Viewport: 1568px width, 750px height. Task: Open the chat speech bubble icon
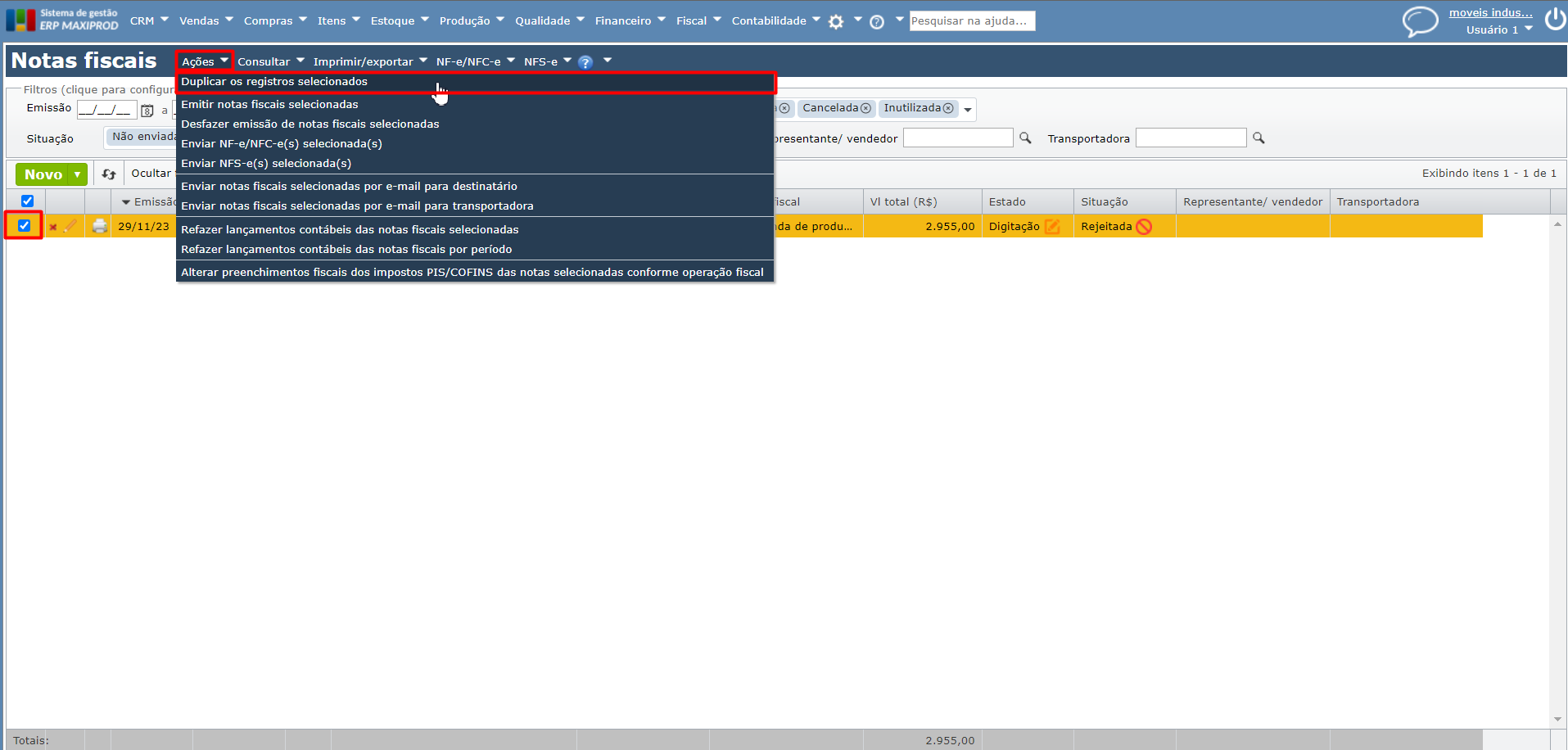tap(1421, 21)
